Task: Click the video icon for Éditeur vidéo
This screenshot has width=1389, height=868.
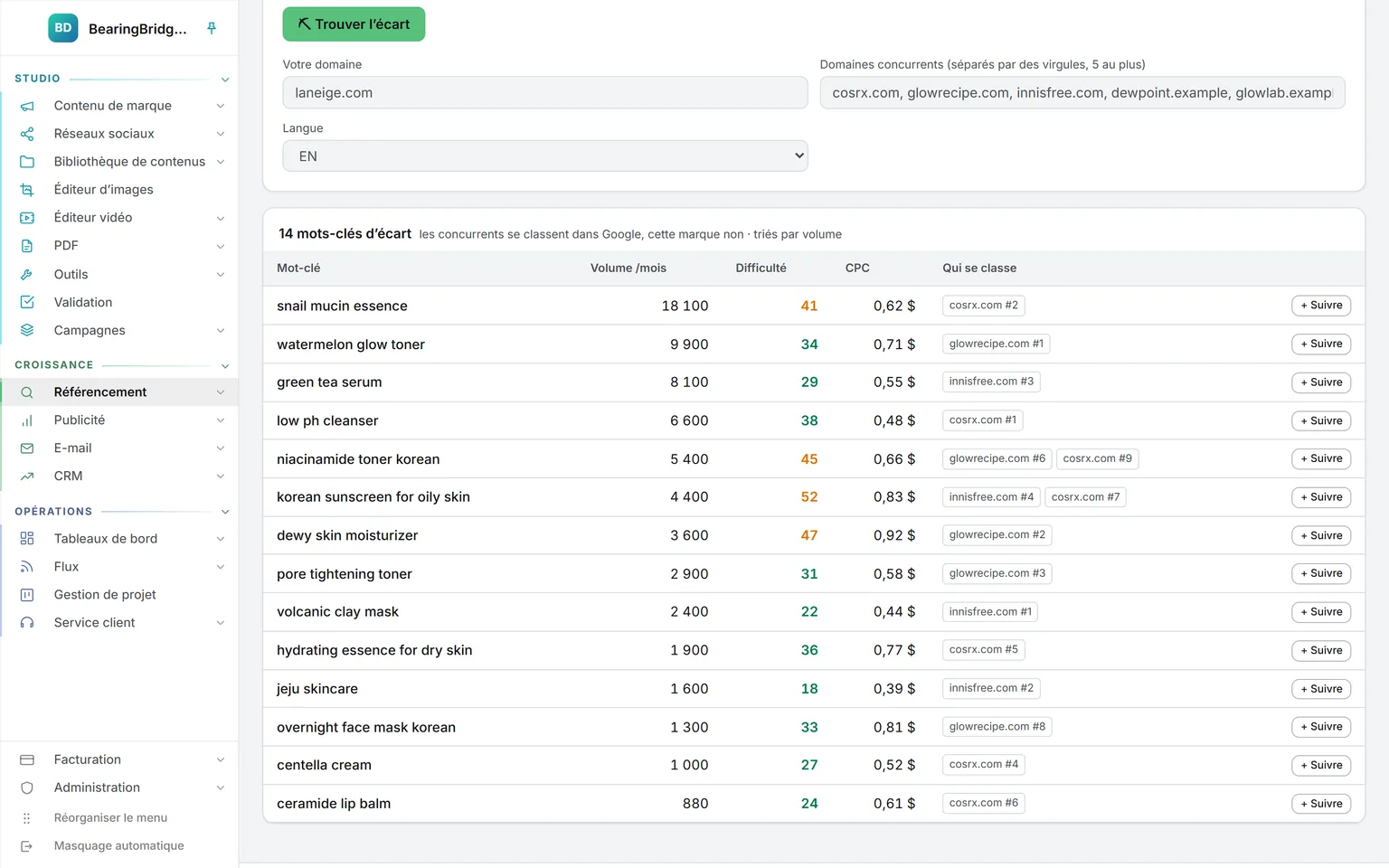Action: click(27, 218)
